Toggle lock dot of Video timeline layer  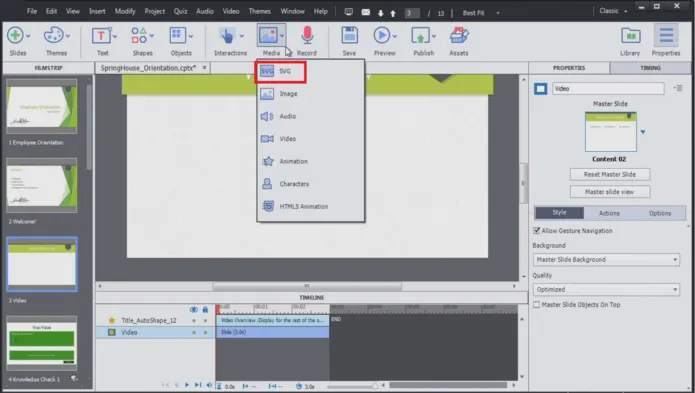click(205, 332)
